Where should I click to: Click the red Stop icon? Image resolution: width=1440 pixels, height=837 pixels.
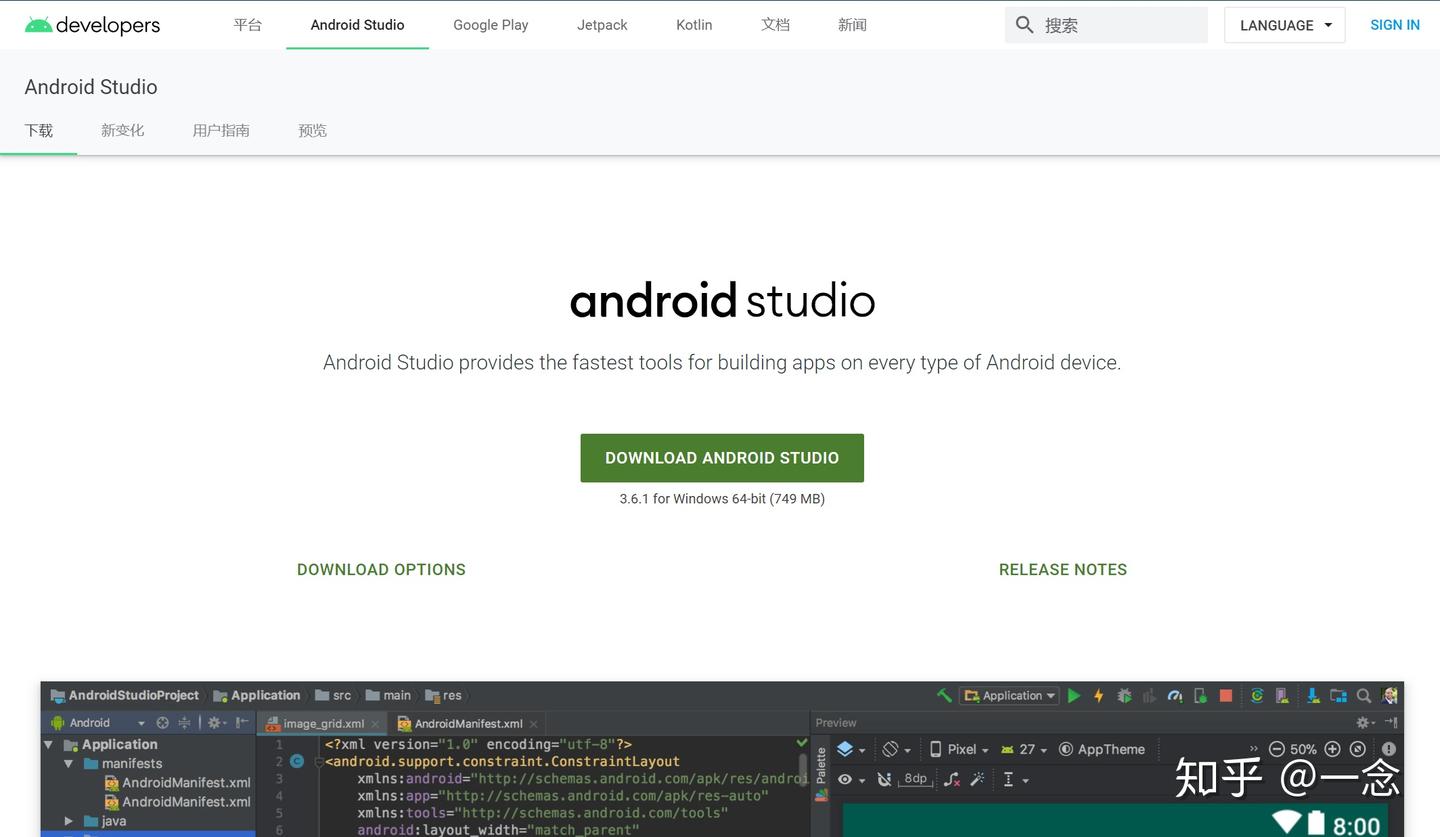[1226, 696]
